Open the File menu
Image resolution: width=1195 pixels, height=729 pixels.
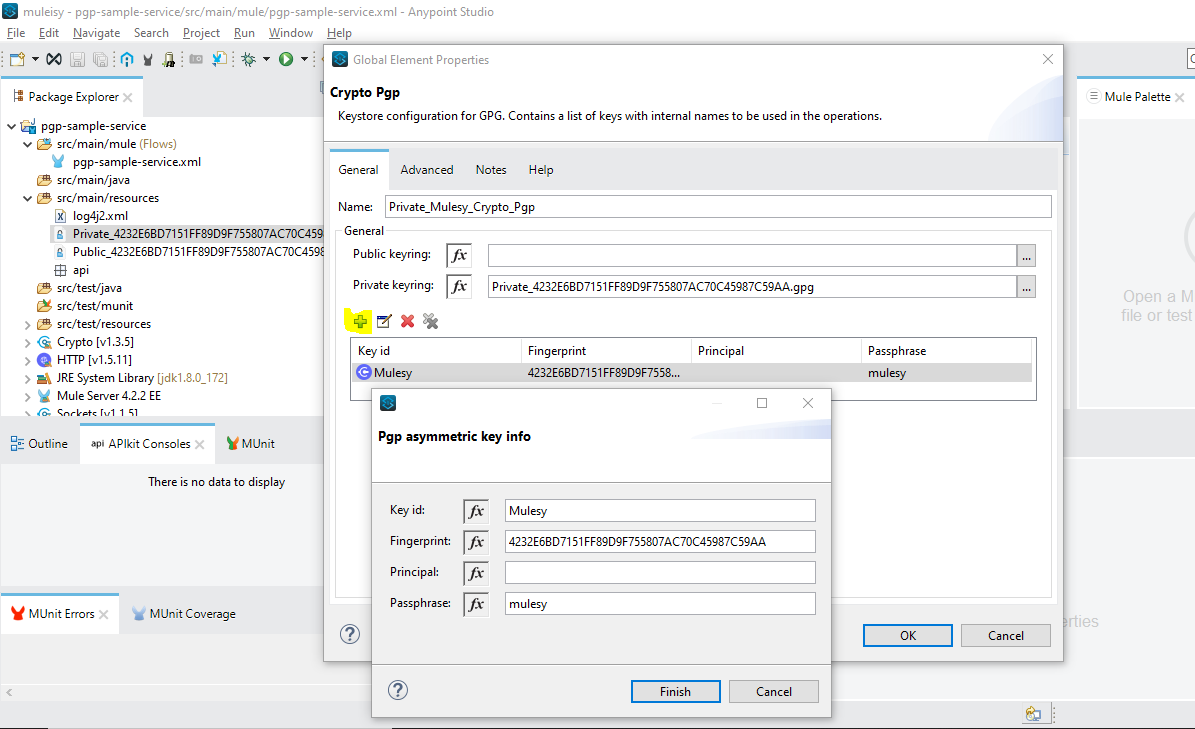(x=16, y=33)
